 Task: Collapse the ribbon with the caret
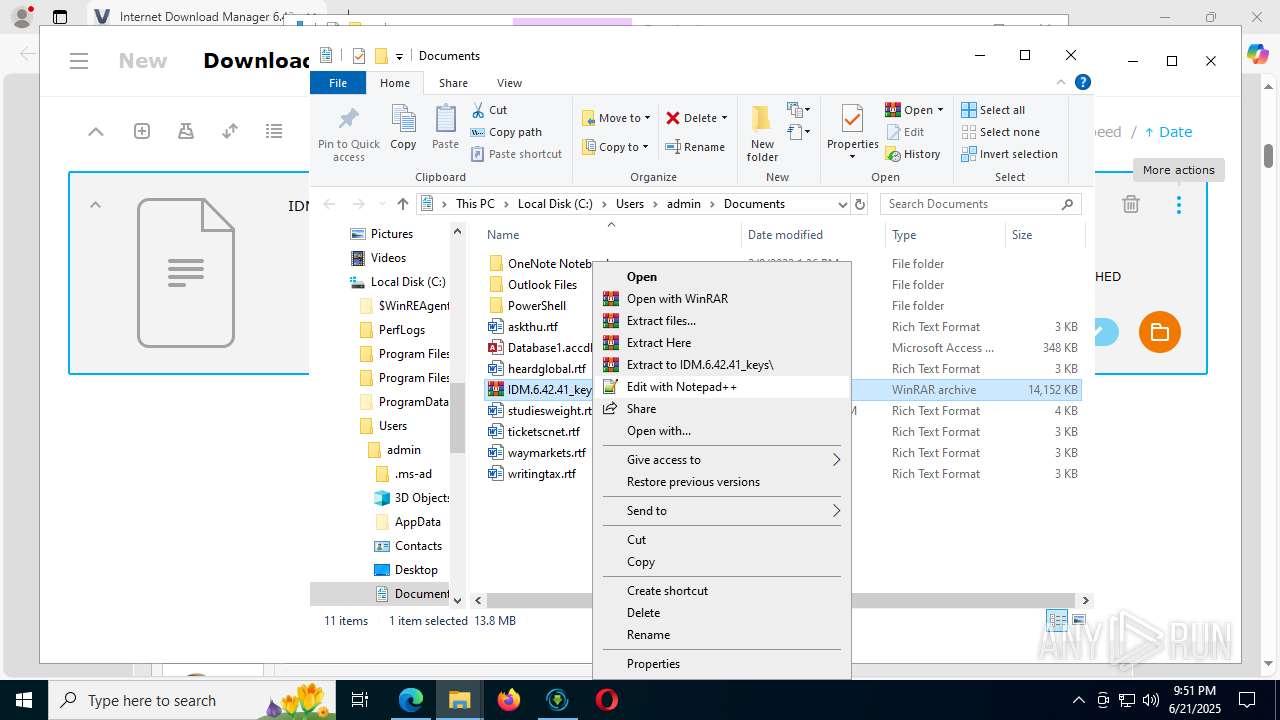point(1062,82)
